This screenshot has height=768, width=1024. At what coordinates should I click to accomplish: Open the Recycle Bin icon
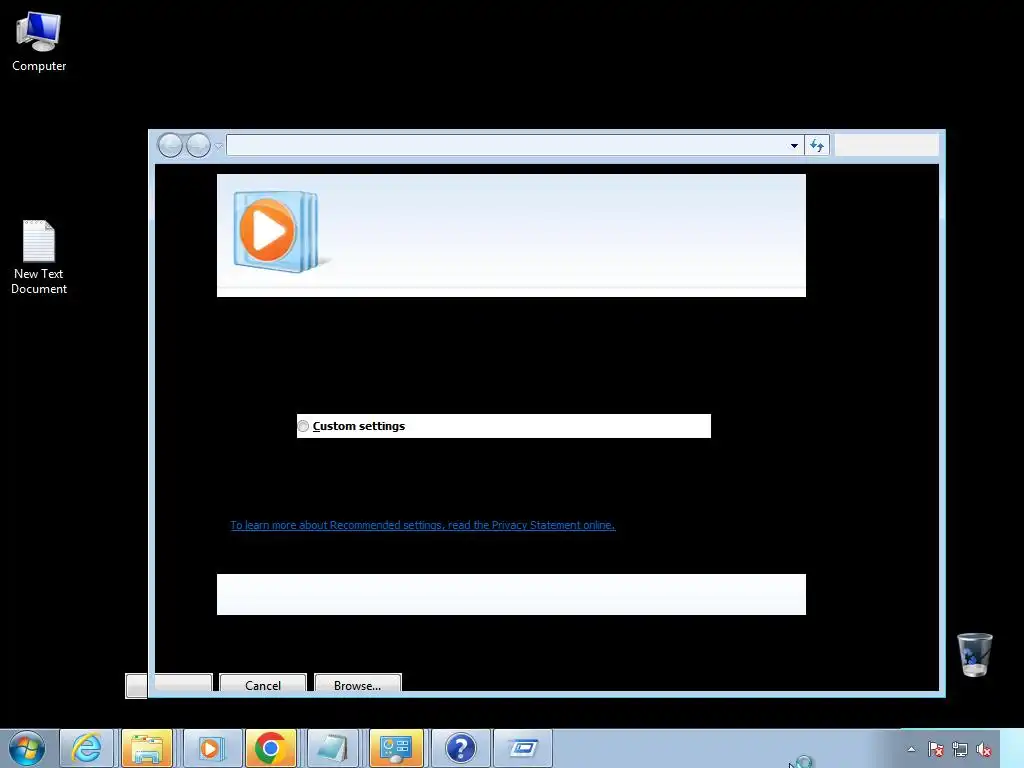(974, 654)
